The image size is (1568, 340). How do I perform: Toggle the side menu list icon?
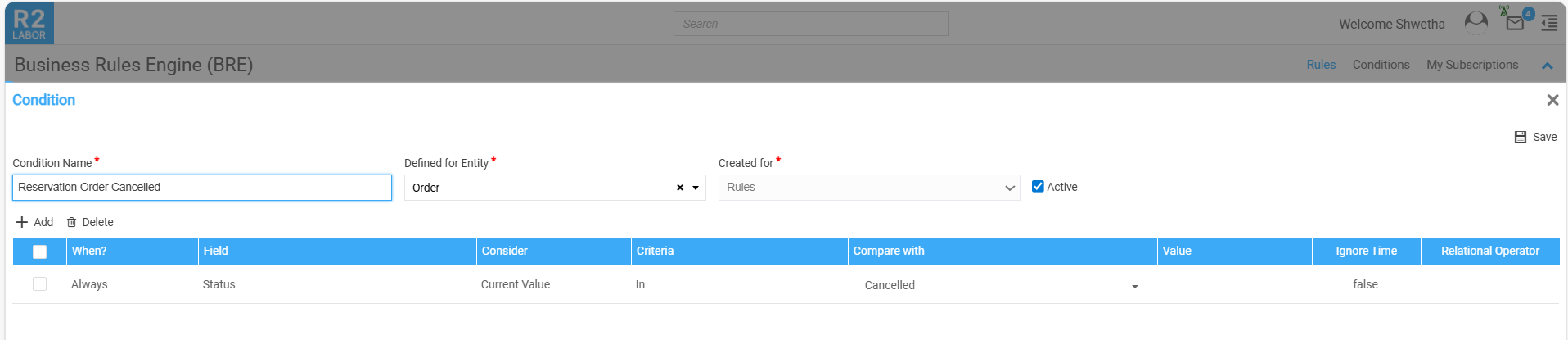1549,24
